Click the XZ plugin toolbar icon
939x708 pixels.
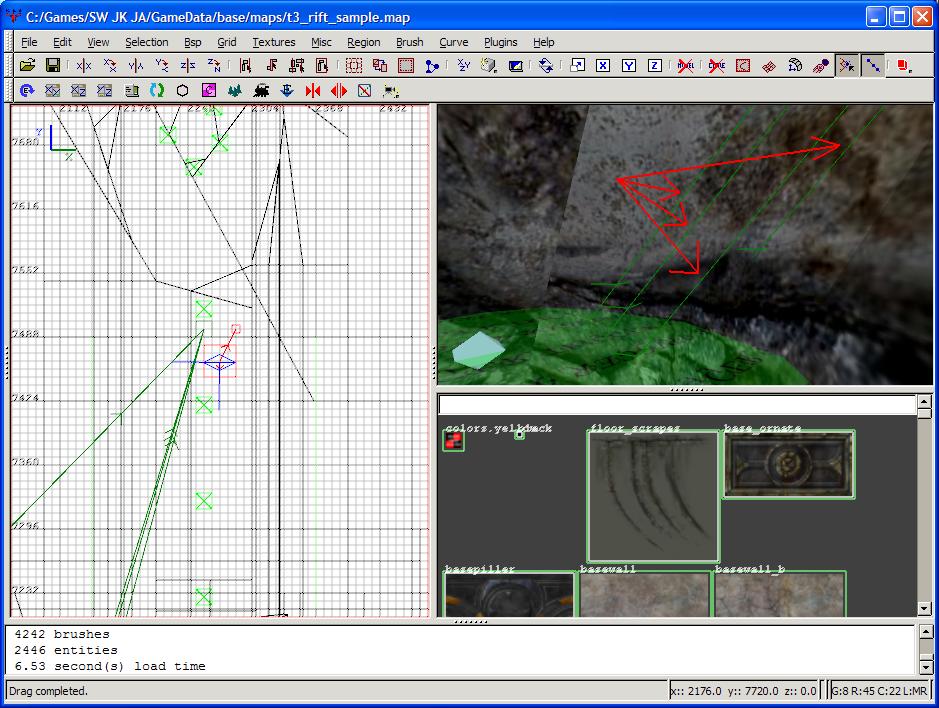(x=78, y=90)
